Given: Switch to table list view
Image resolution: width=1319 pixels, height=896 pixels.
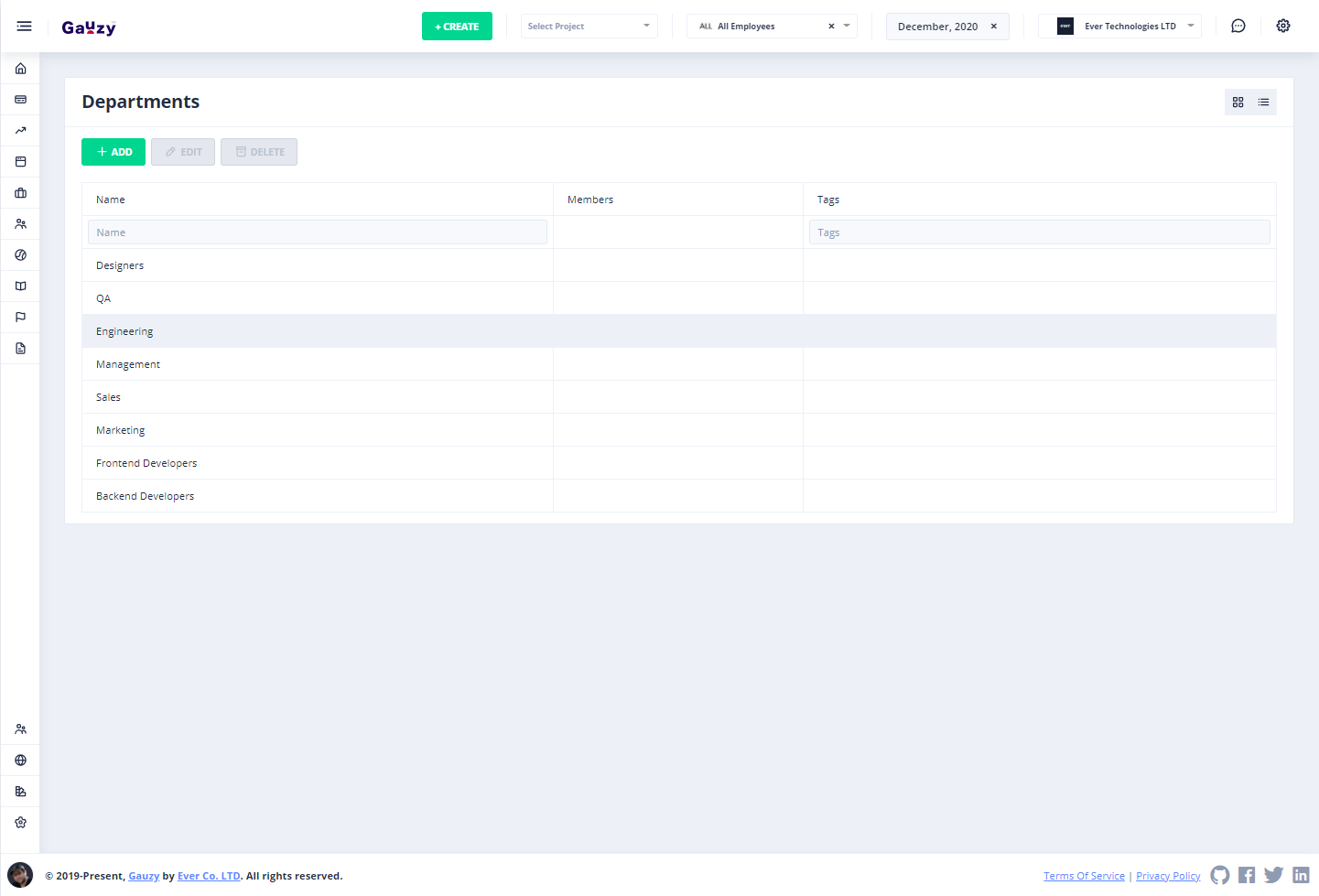Looking at the screenshot, I should (1263, 103).
